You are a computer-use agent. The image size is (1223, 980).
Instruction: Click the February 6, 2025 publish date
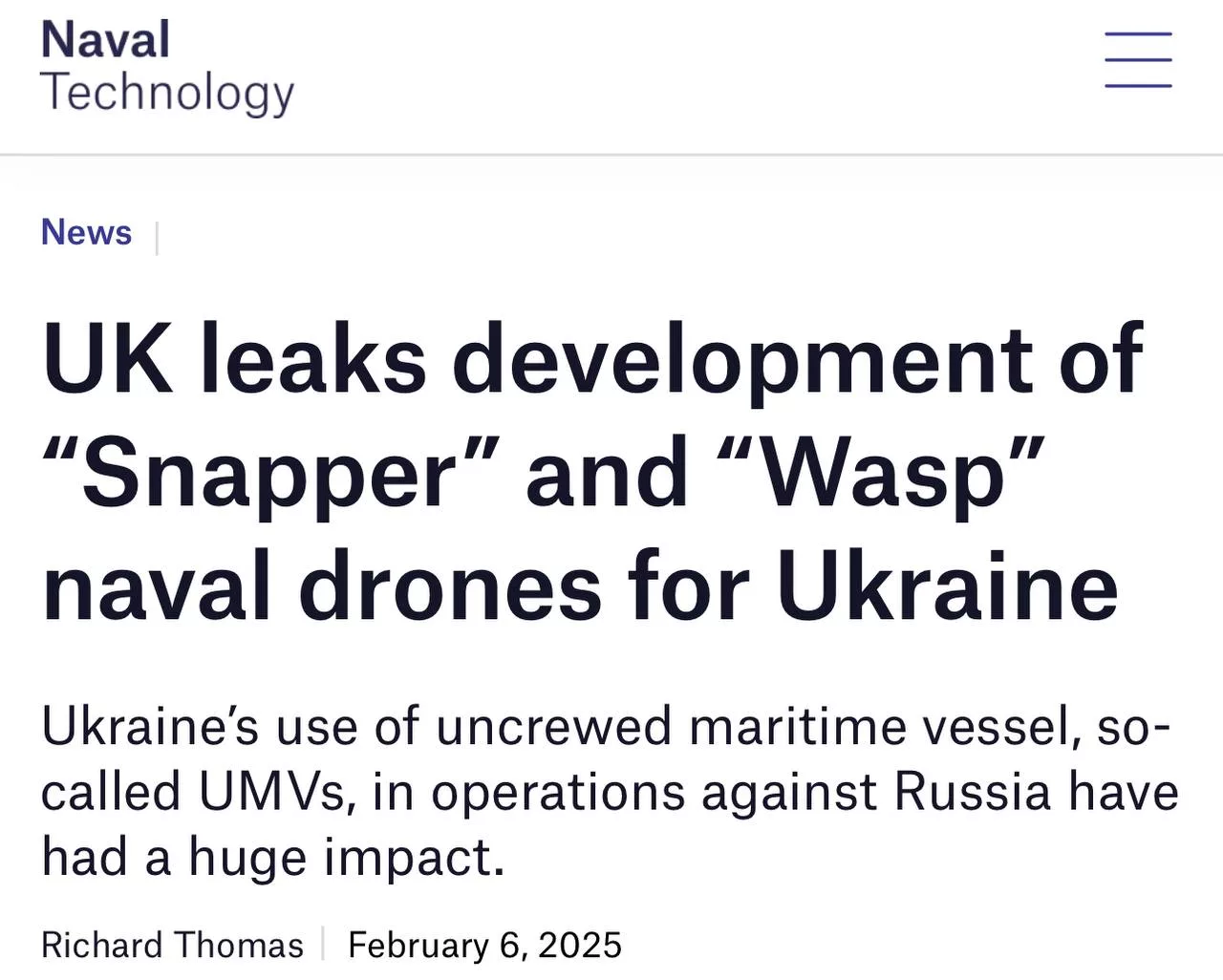click(484, 945)
